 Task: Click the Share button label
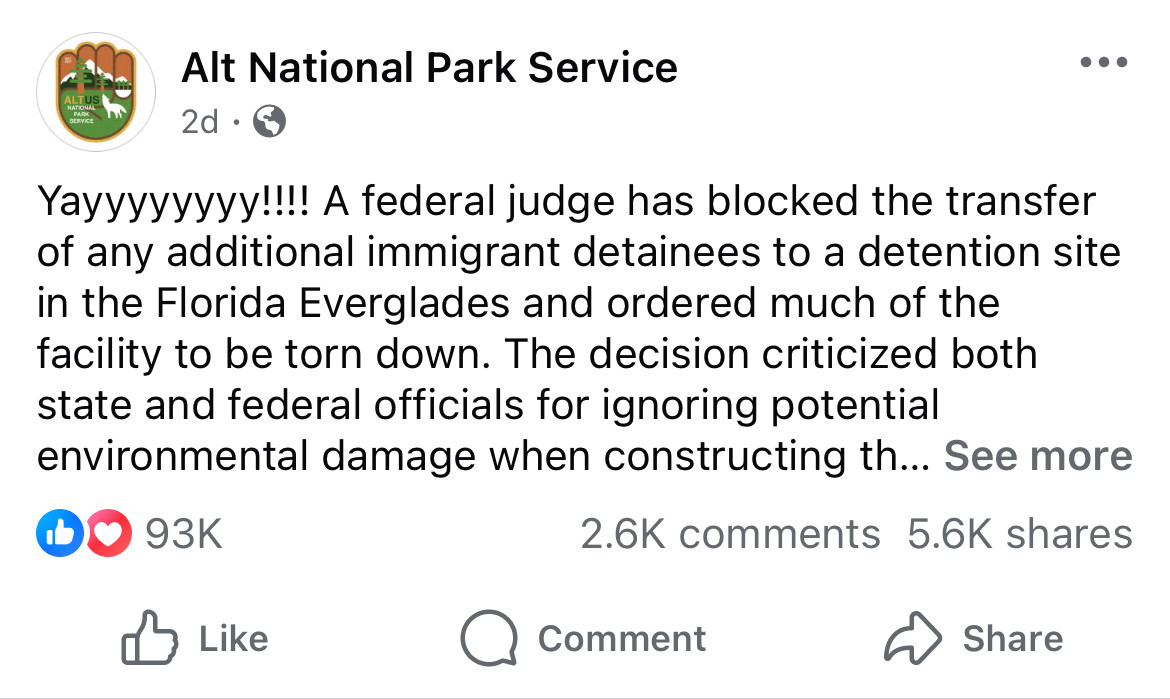point(1013,639)
